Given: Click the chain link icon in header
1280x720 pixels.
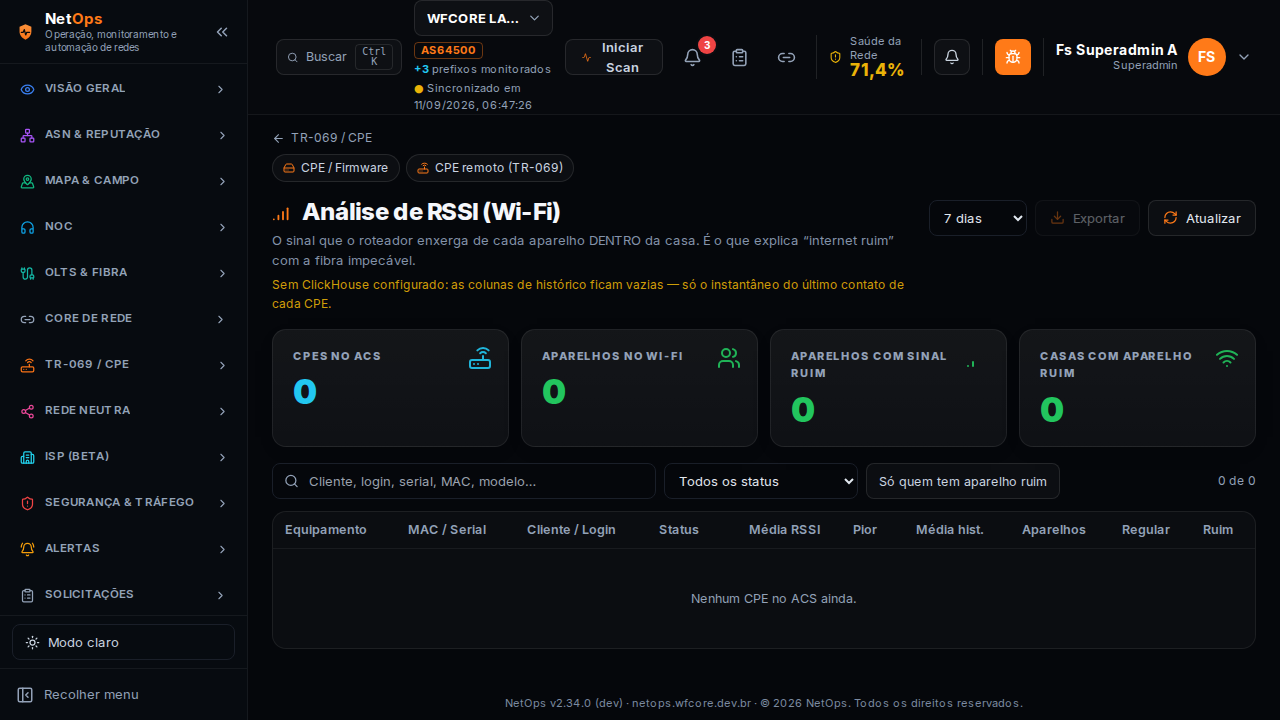Looking at the screenshot, I should coord(787,57).
